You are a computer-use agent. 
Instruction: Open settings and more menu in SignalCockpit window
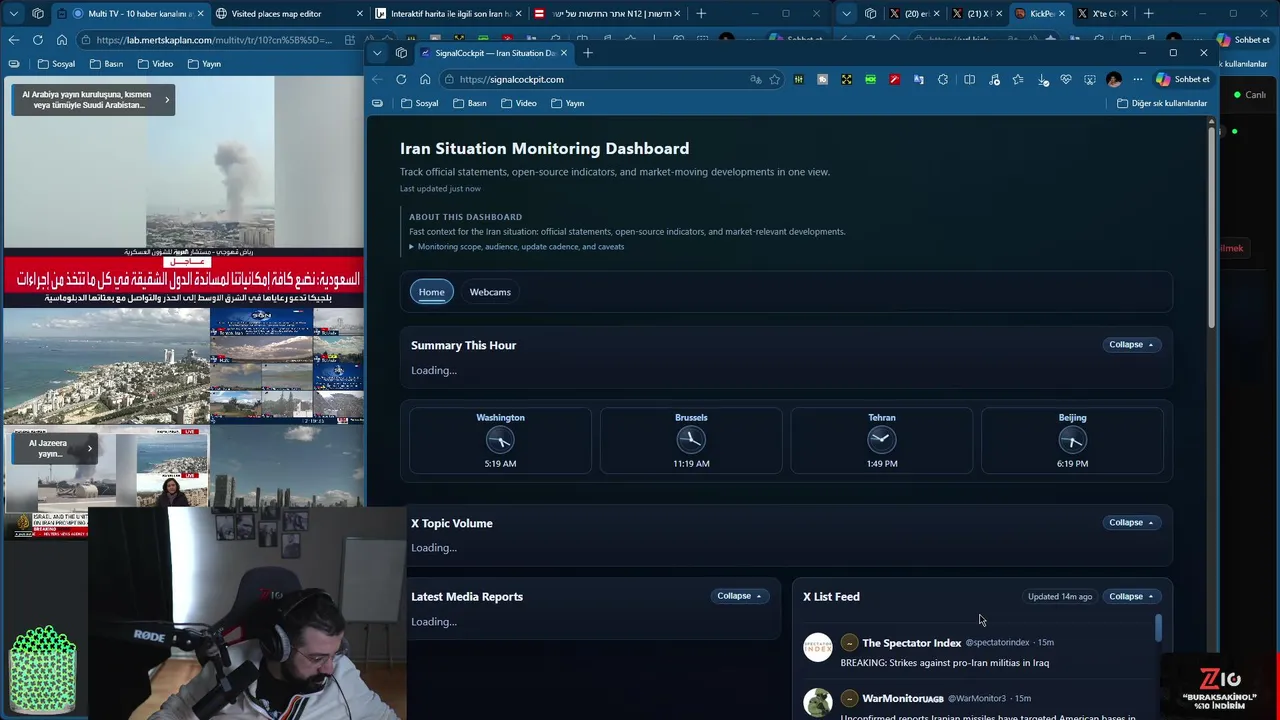(1137, 79)
